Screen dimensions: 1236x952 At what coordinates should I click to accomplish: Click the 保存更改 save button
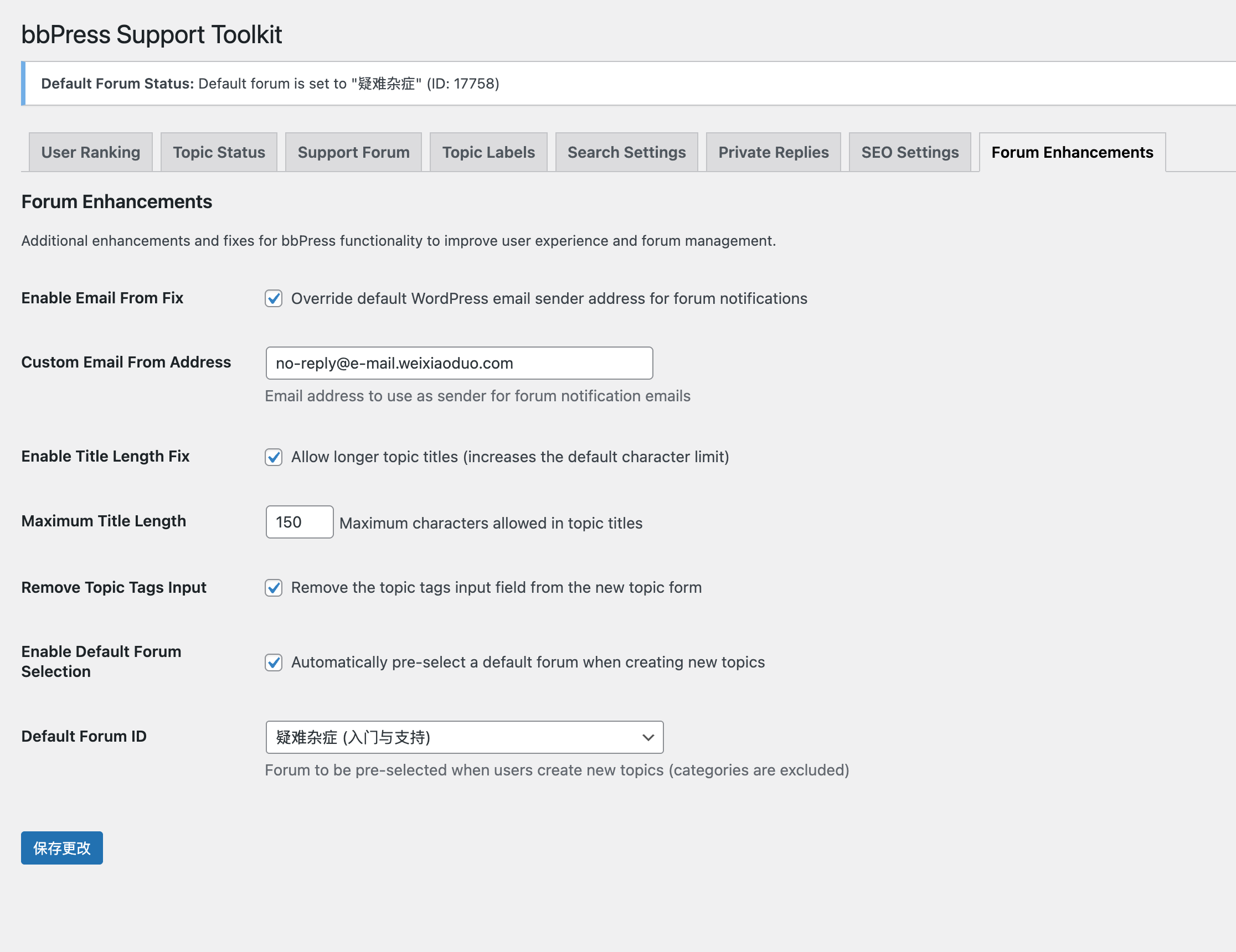(x=61, y=848)
